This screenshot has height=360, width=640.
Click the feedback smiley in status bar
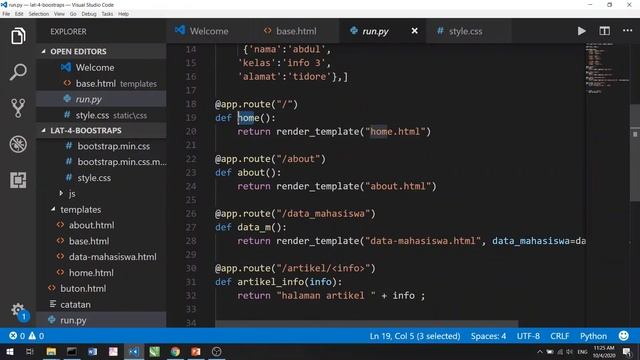coord(623,336)
